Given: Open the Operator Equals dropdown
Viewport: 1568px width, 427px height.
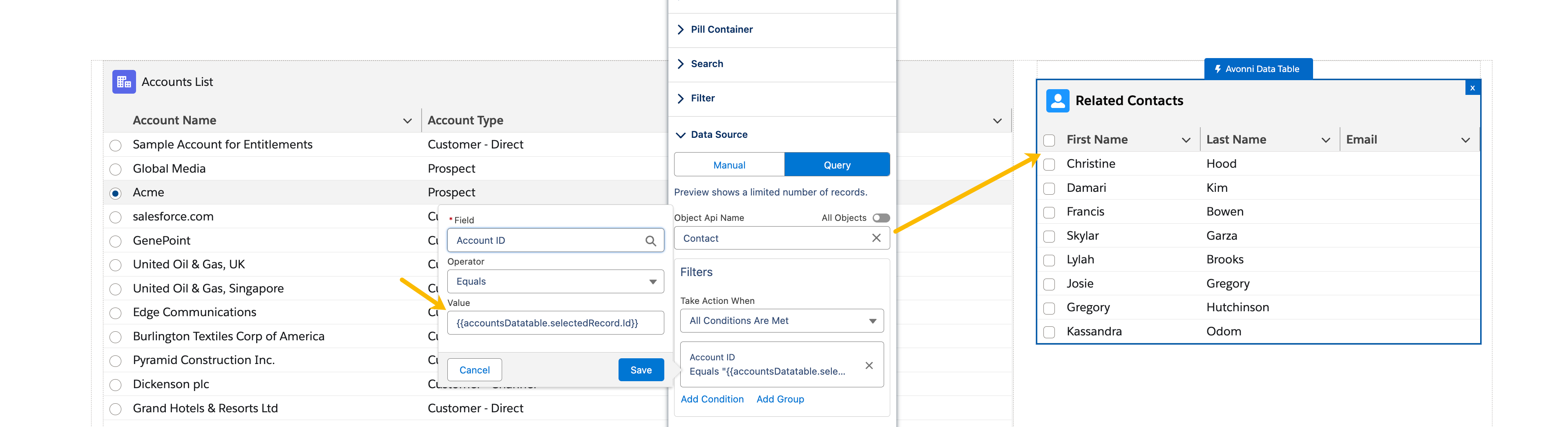Looking at the screenshot, I should tap(555, 281).
